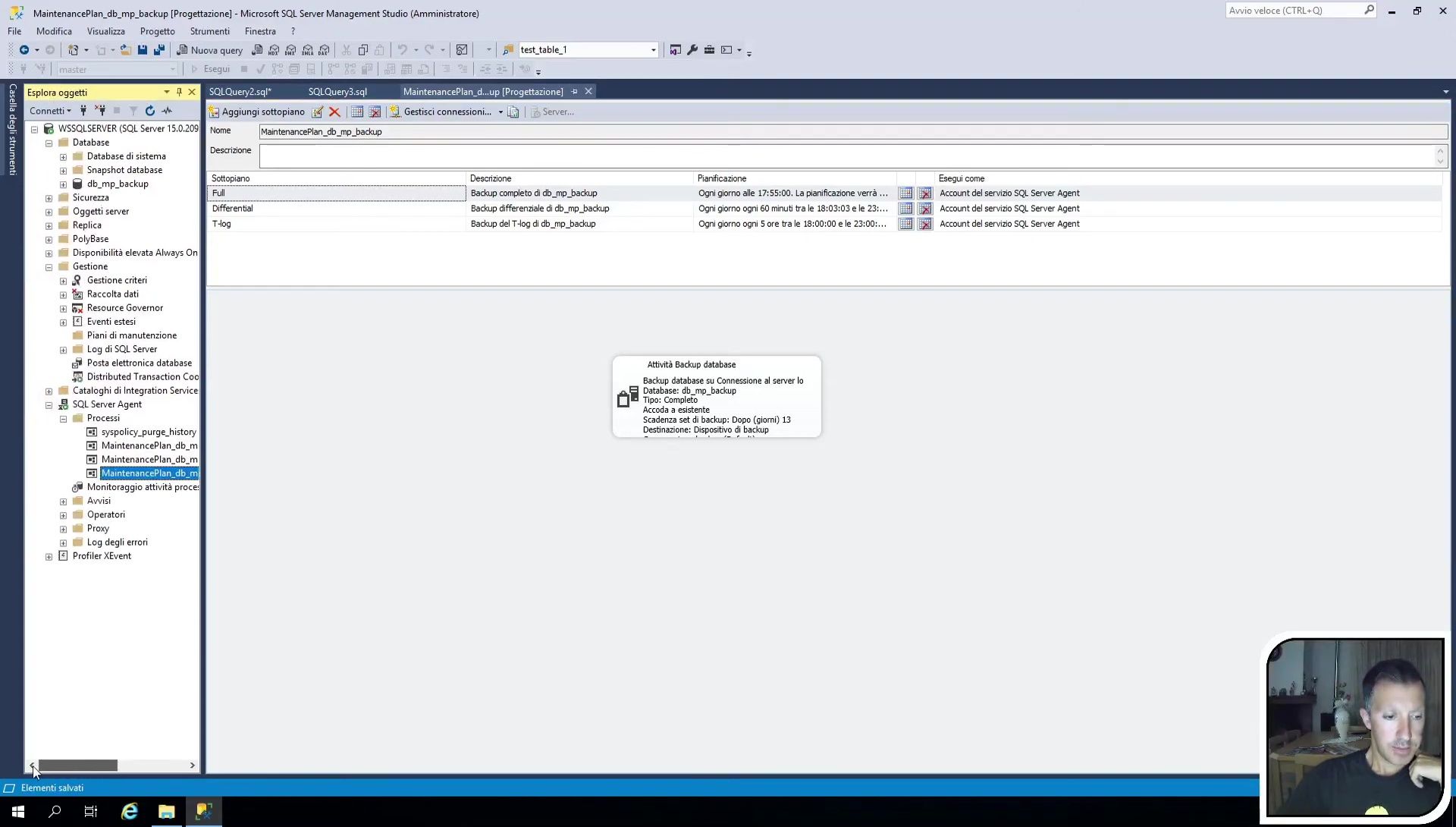
Task: Open schedule calendar icon in T-log row
Action: 905,224
